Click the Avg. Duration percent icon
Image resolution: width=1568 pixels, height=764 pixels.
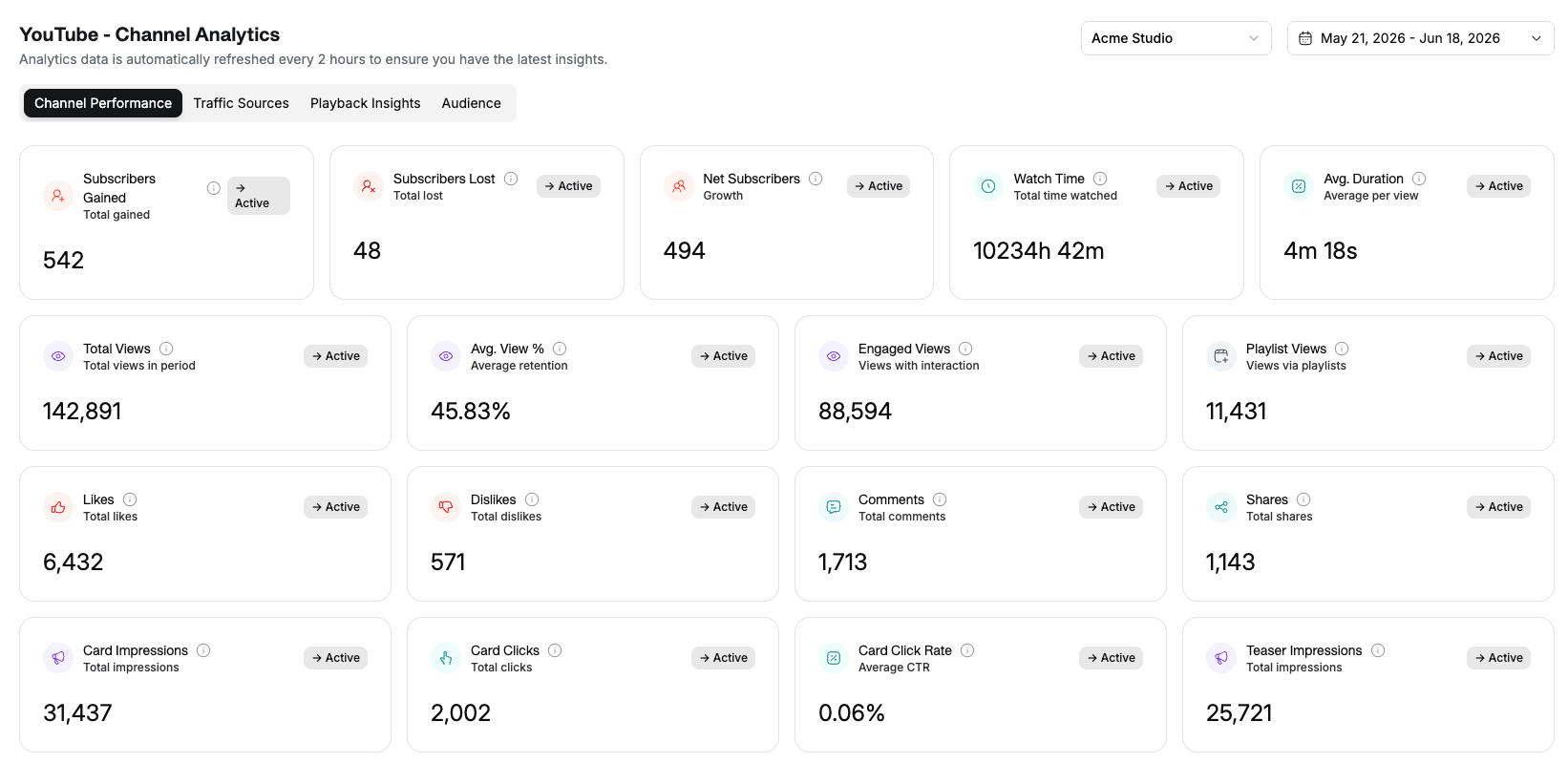click(x=1299, y=186)
